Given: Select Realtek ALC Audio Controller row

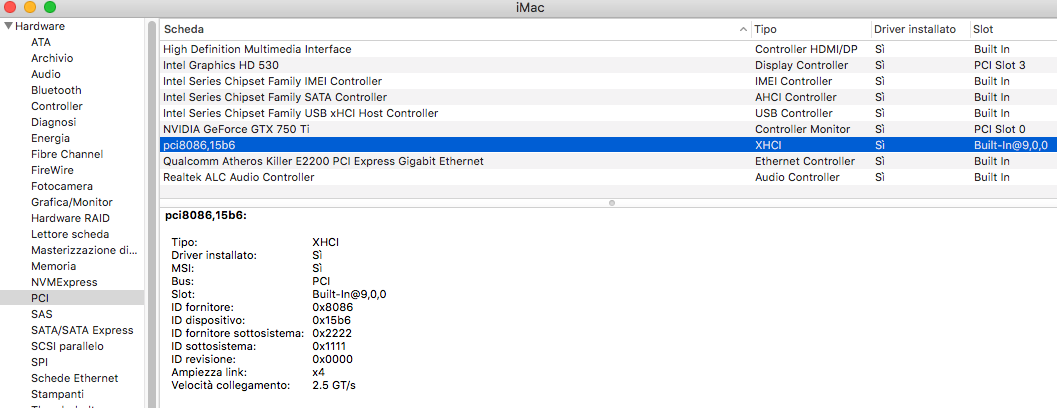Looking at the screenshot, I should pyautogui.click(x=608, y=177).
